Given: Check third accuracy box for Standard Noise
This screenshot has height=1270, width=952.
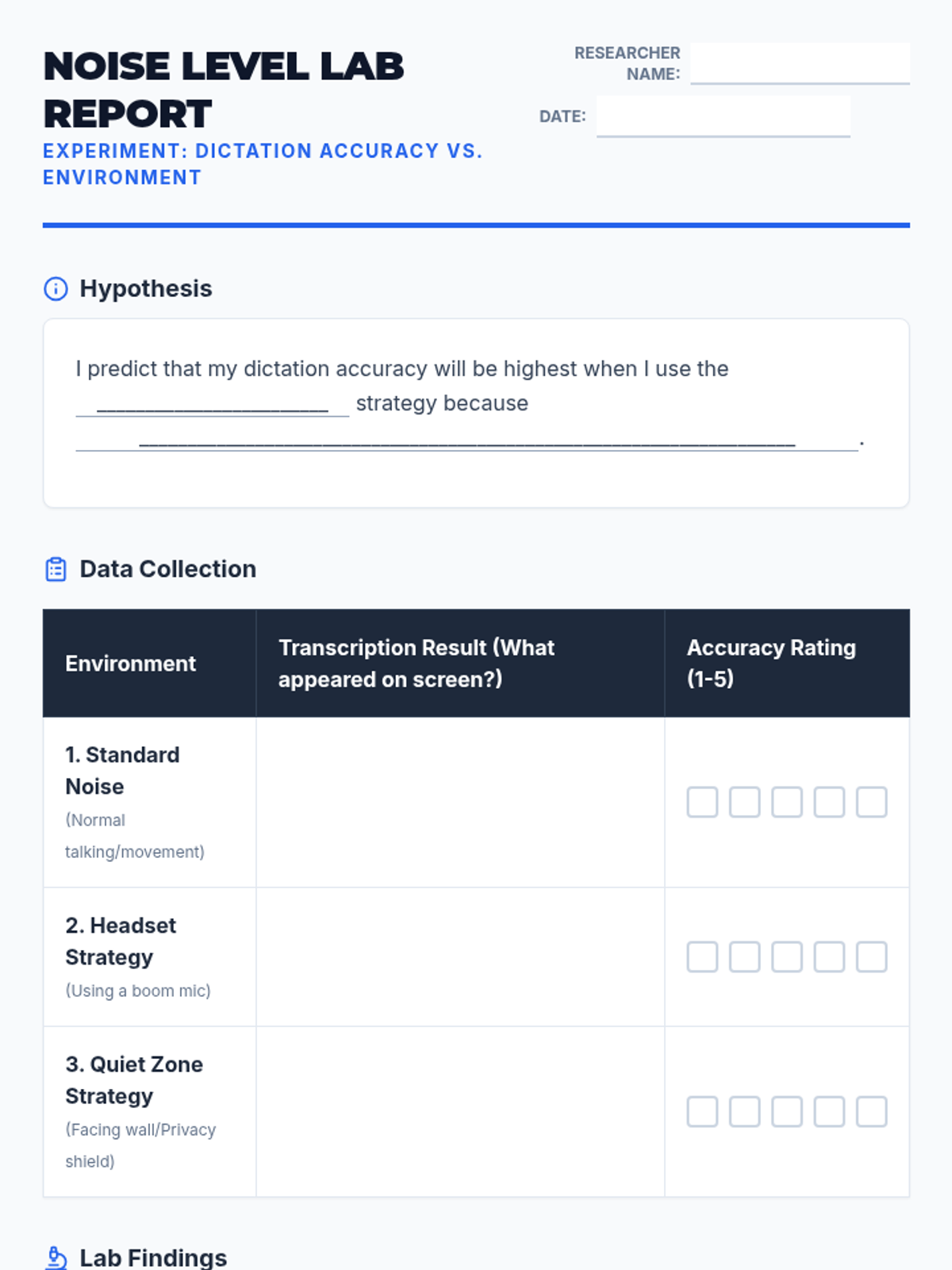Looking at the screenshot, I should click(x=787, y=802).
